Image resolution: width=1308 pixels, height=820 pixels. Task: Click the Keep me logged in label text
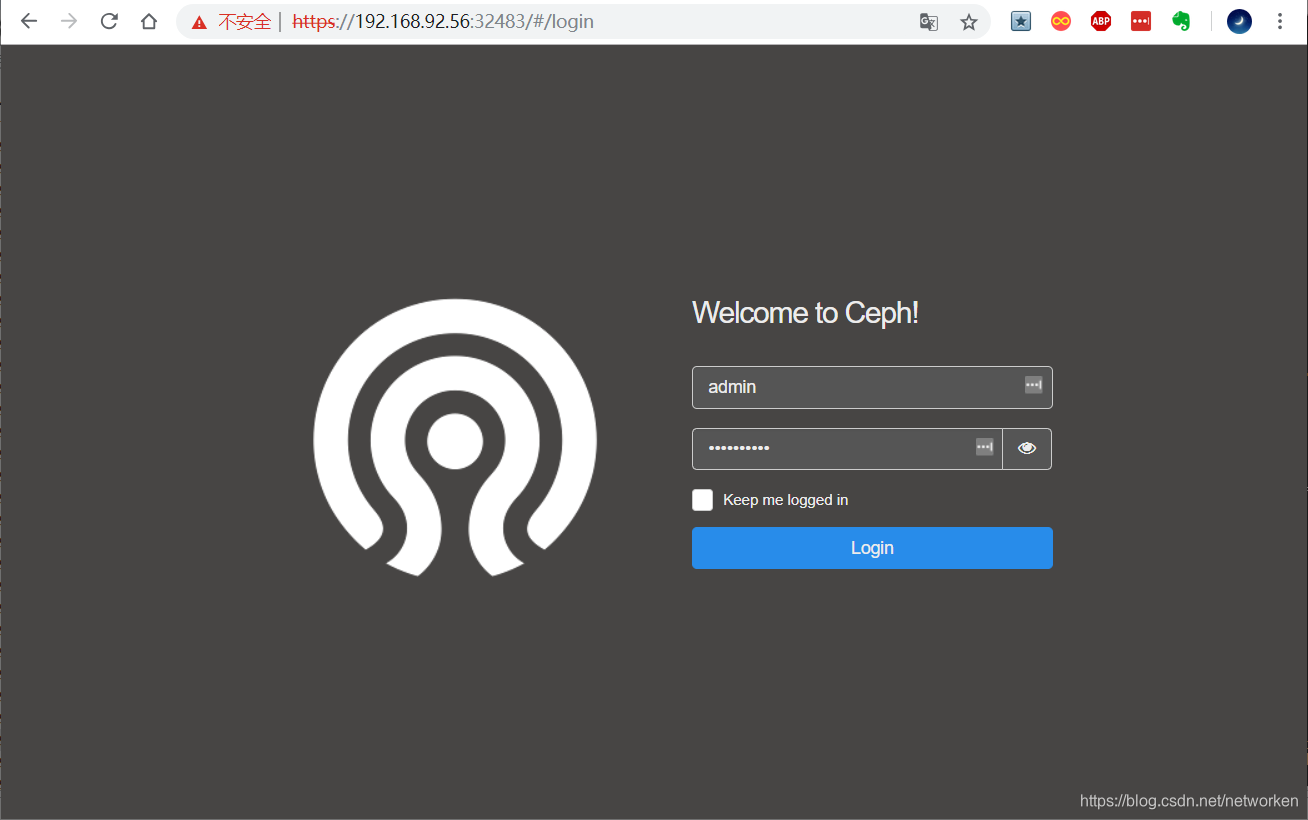tap(785, 500)
